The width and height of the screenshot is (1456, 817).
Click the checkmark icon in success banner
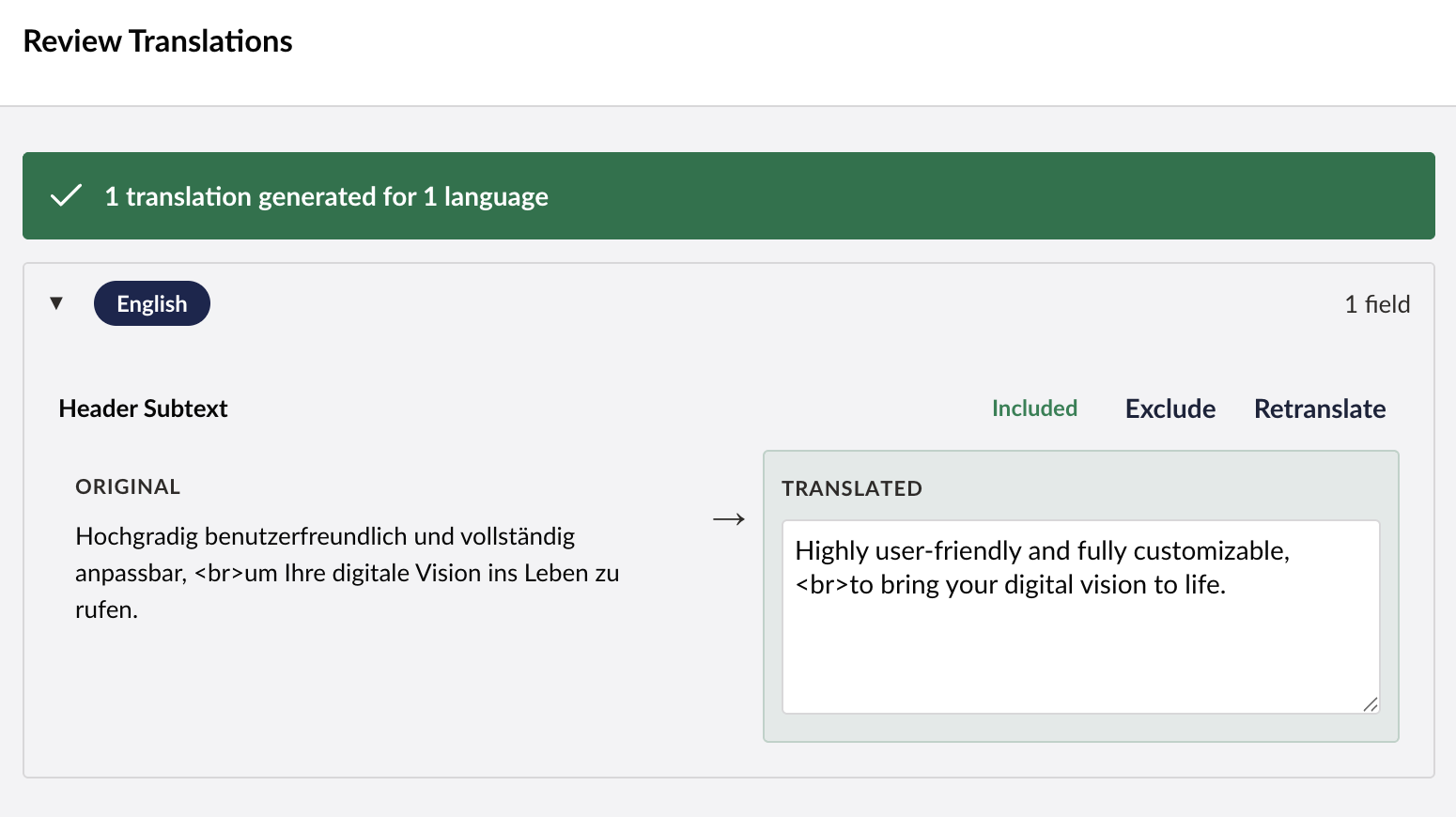[x=66, y=196]
